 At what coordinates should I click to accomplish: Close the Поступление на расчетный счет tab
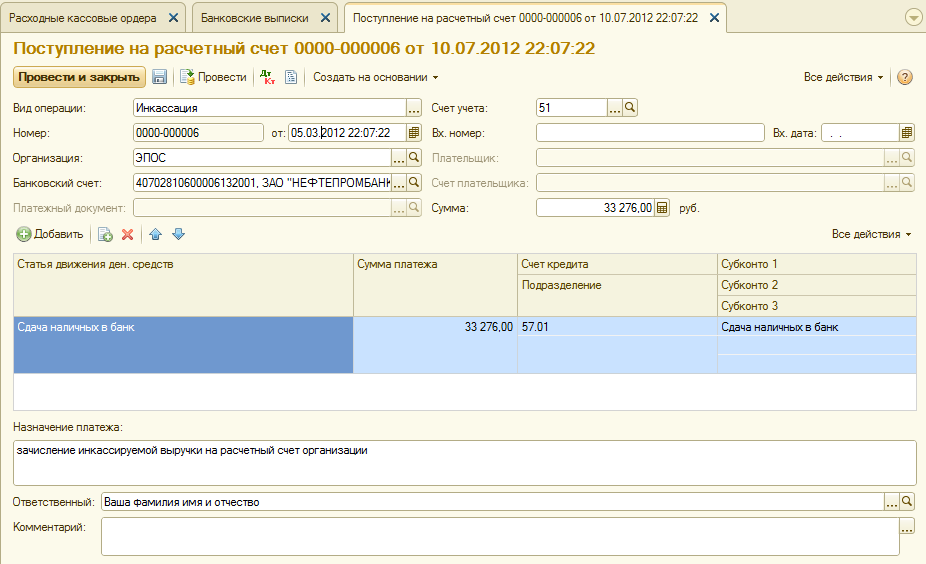(x=715, y=18)
